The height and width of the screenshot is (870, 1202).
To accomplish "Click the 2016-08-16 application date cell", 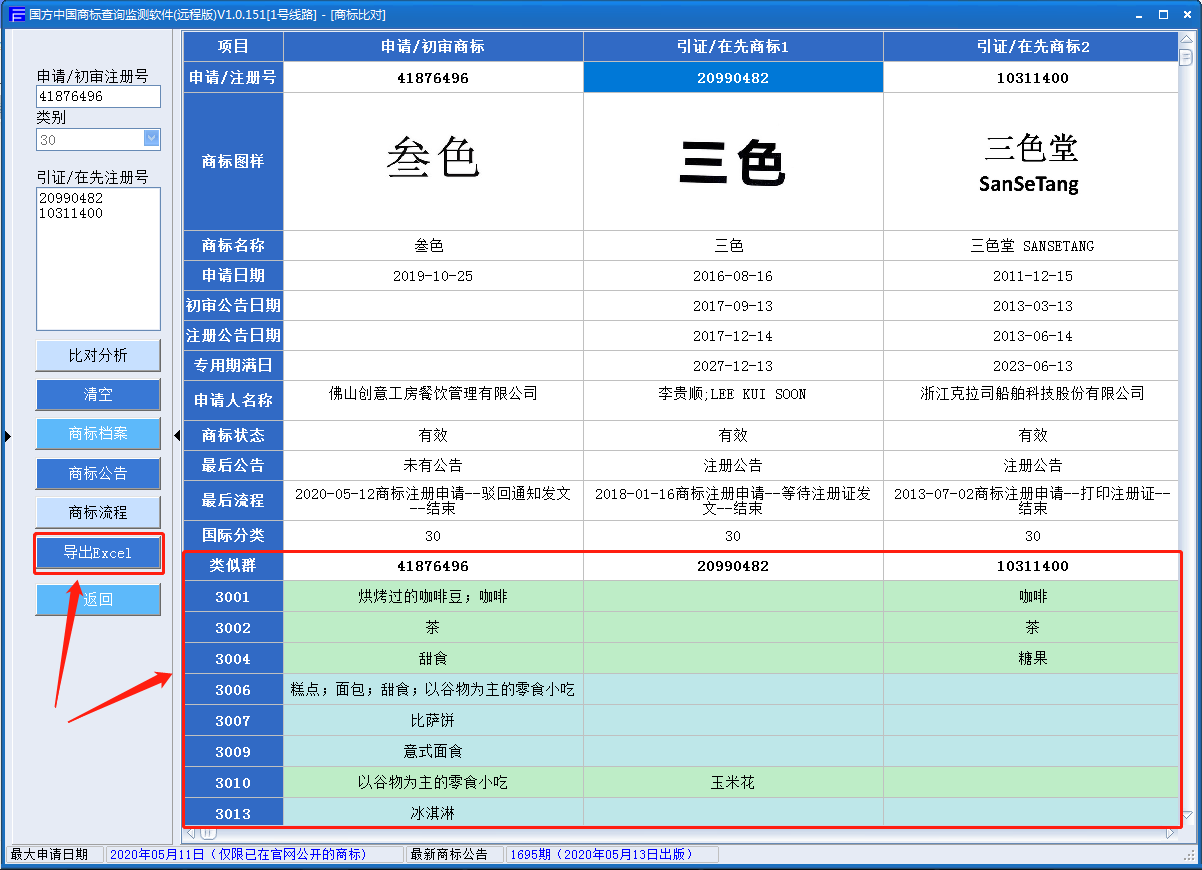I will [x=733, y=276].
